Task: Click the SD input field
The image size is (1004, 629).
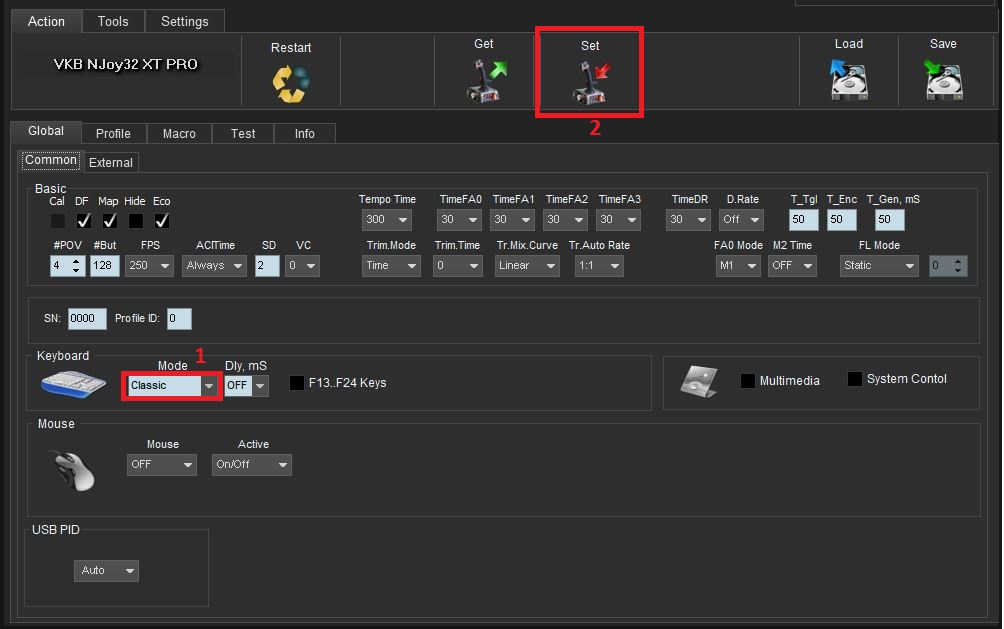Action: (267, 266)
